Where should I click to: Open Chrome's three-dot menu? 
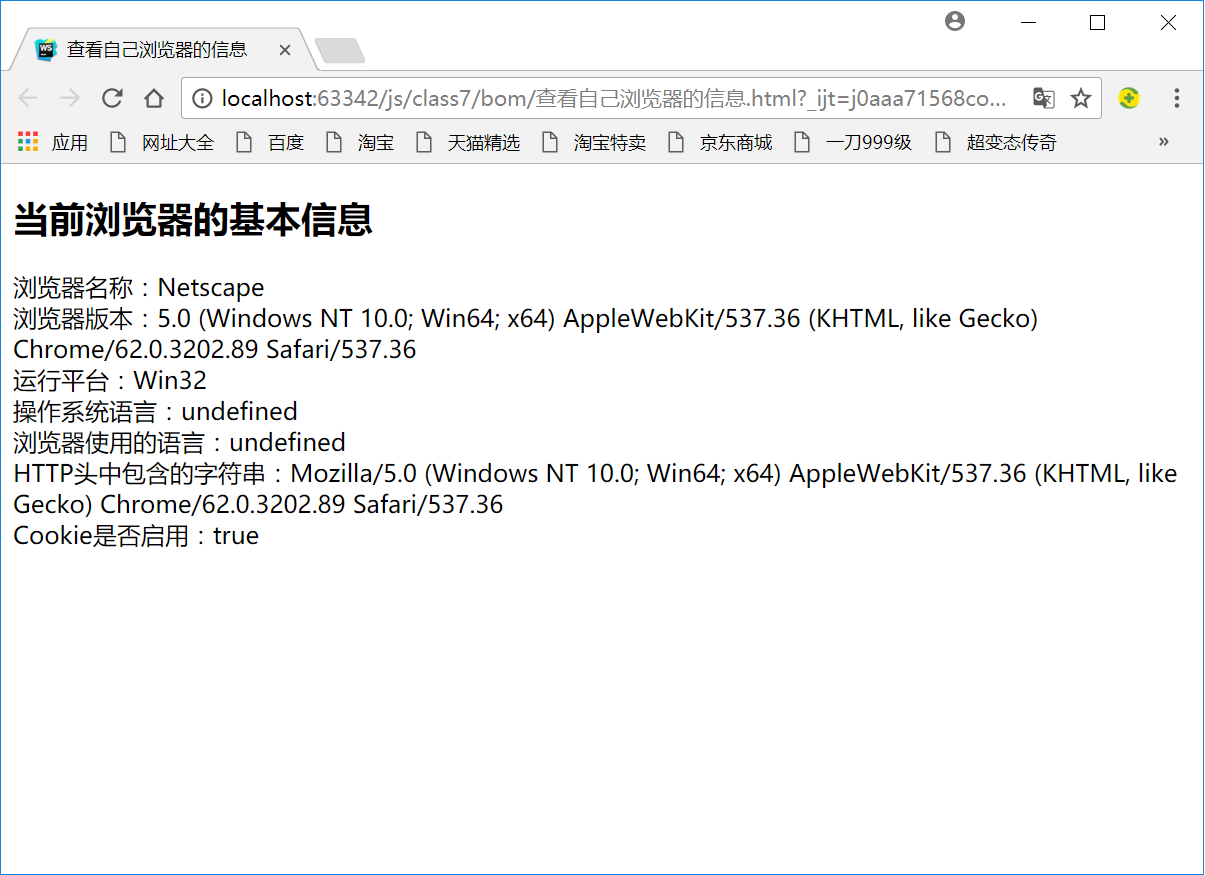(x=1176, y=98)
